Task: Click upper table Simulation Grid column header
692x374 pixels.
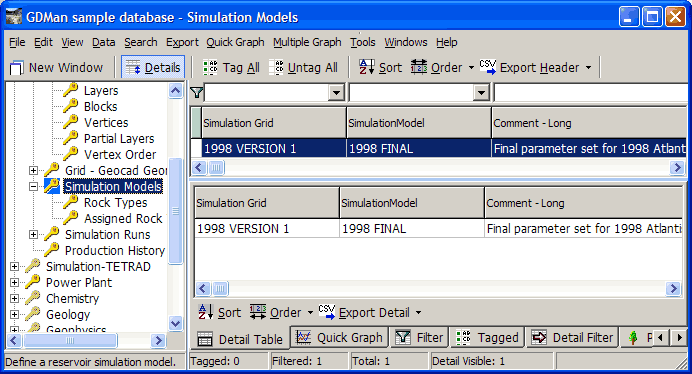Action: (x=274, y=123)
